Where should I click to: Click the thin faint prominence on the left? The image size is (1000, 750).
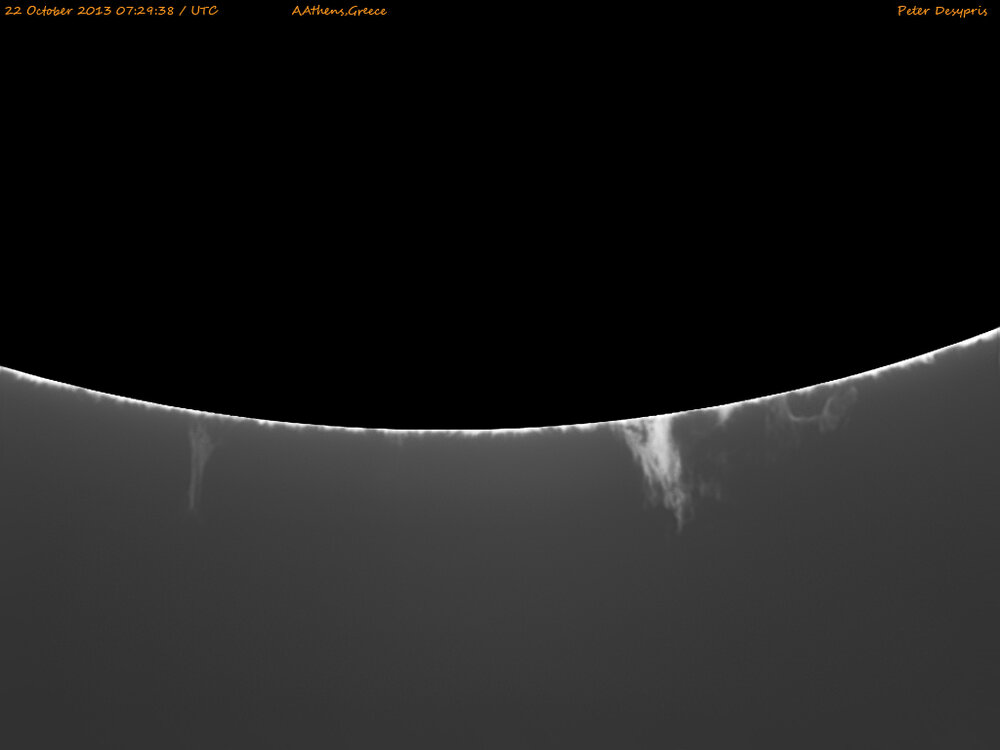[x=199, y=460]
